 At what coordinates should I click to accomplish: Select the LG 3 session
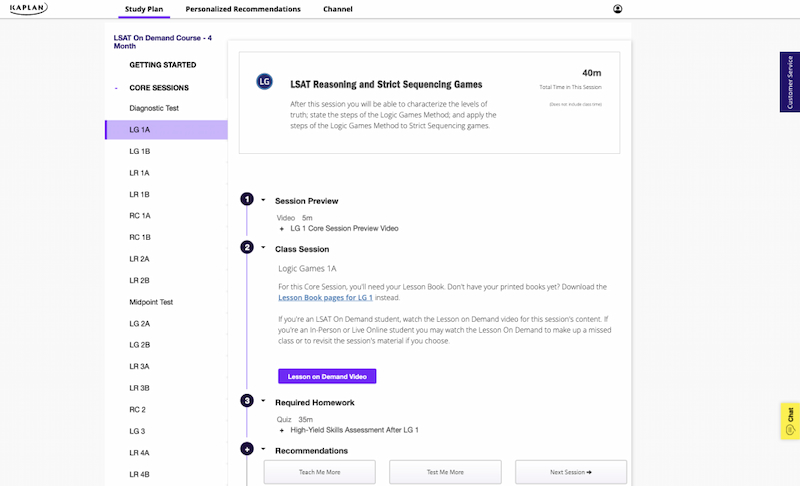[x=137, y=431]
